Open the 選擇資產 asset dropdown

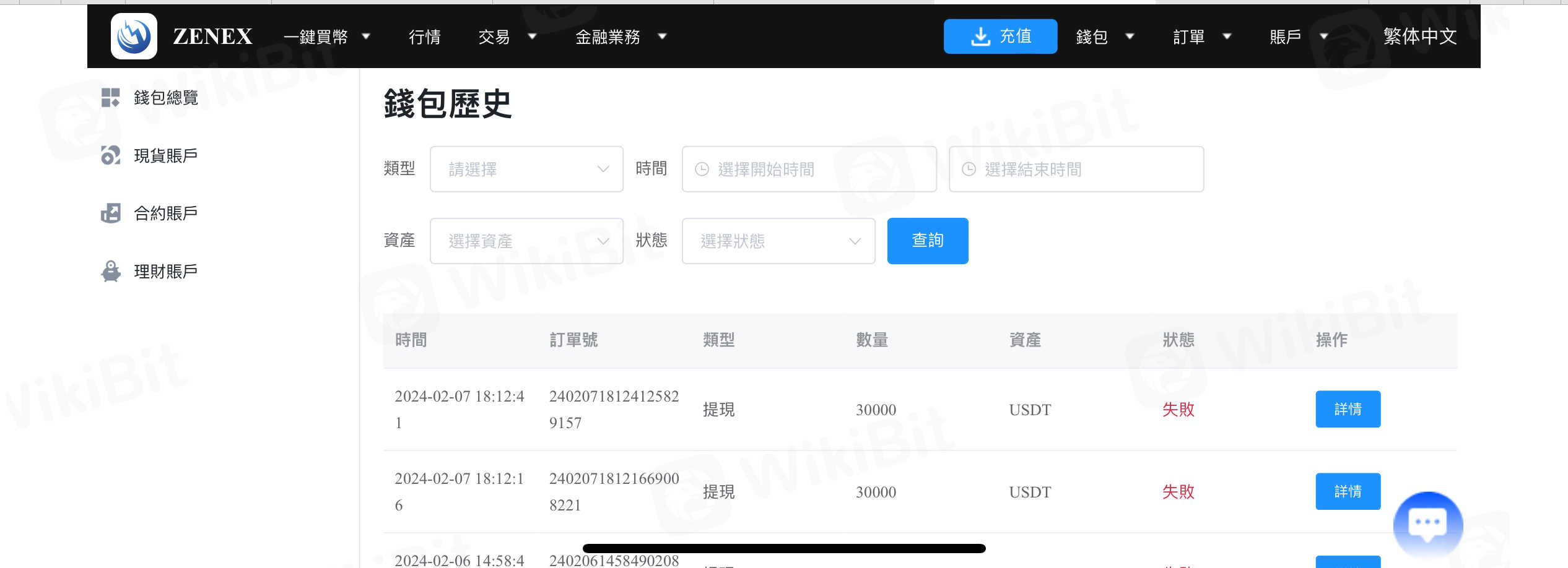pyautogui.click(x=526, y=241)
